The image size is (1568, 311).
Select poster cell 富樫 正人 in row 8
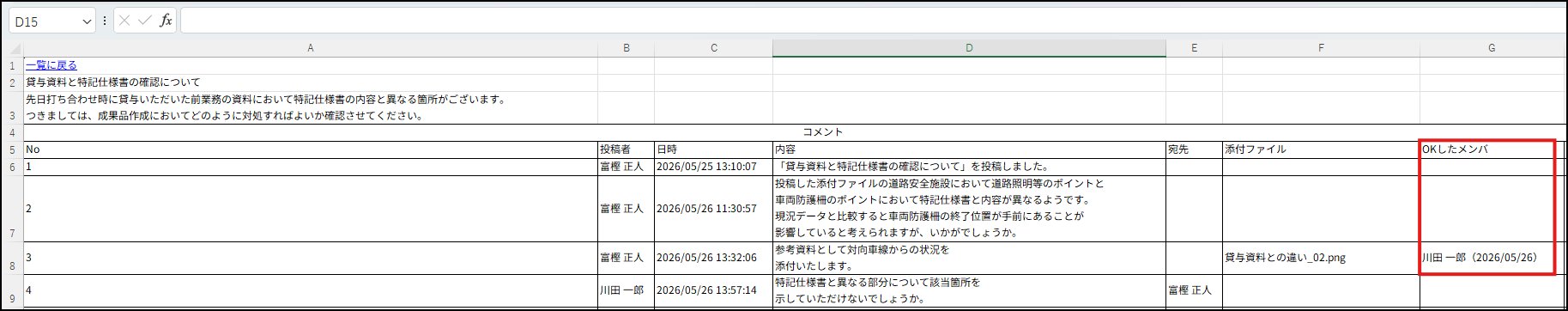point(627,258)
